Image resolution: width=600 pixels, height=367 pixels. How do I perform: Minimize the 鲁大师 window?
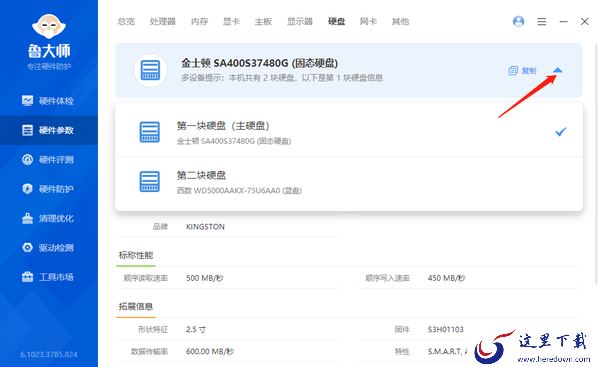[x=563, y=21]
